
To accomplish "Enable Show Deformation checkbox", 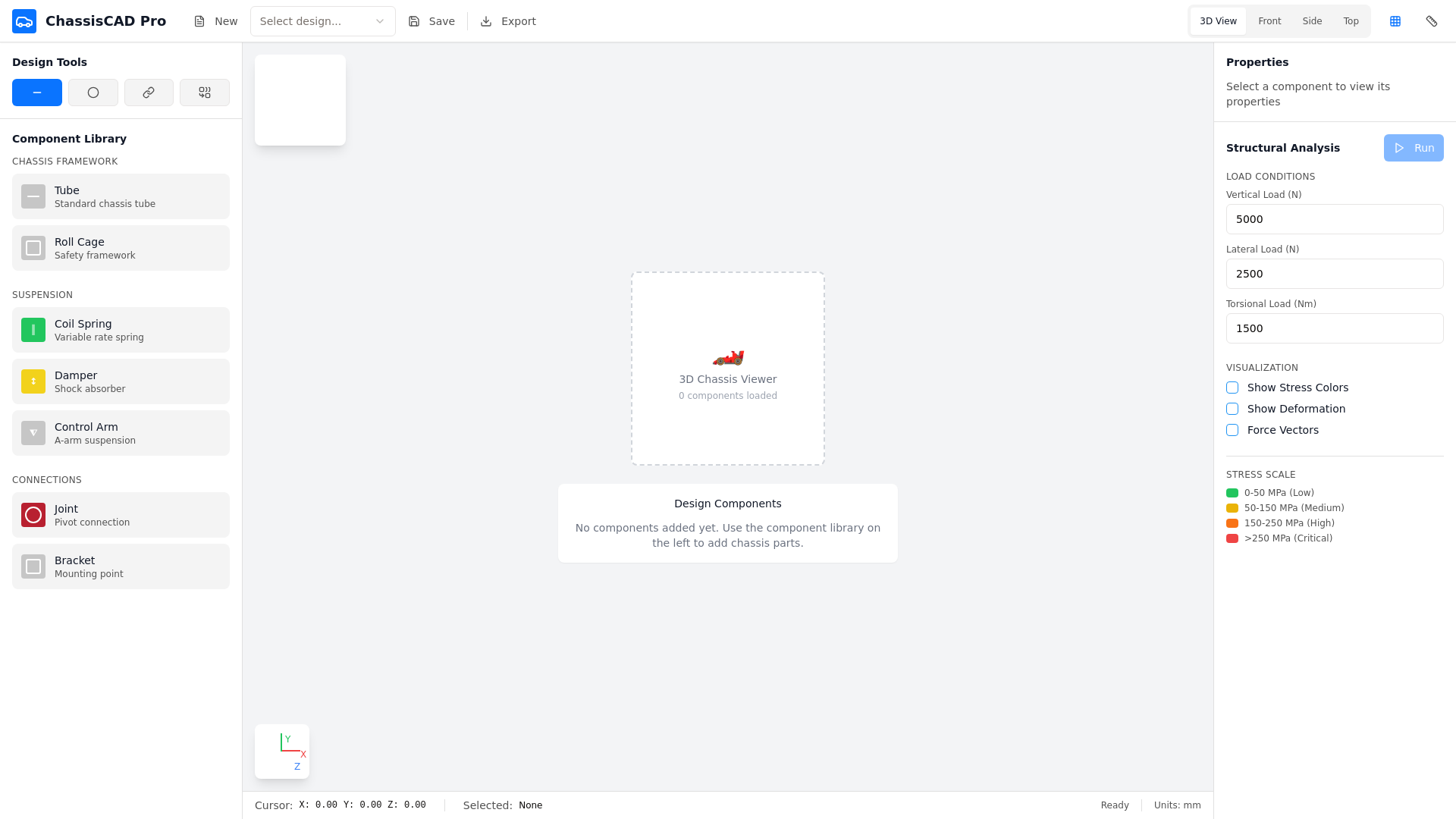I will tap(1232, 409).
